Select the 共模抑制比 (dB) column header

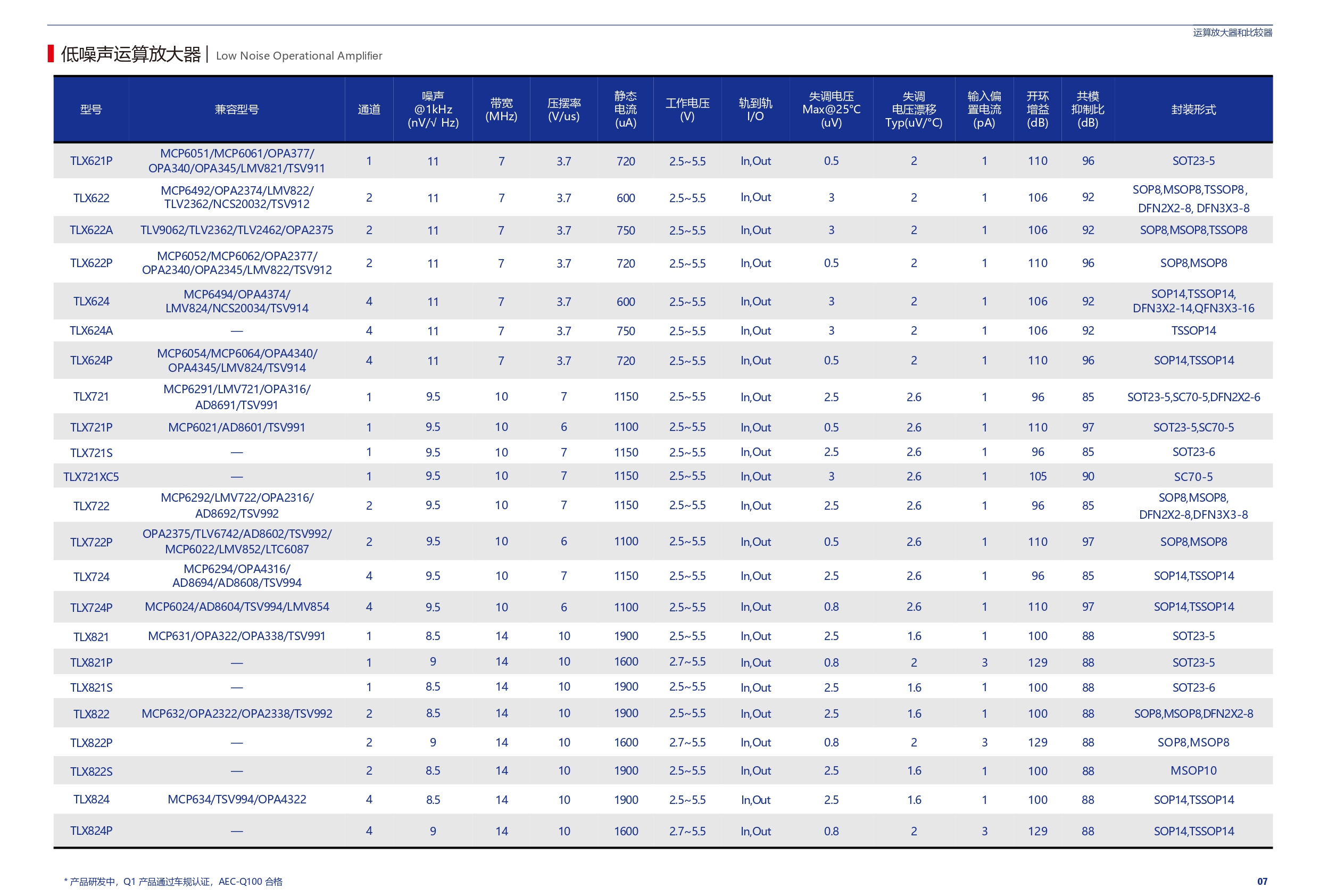[x=1087, y=110]
